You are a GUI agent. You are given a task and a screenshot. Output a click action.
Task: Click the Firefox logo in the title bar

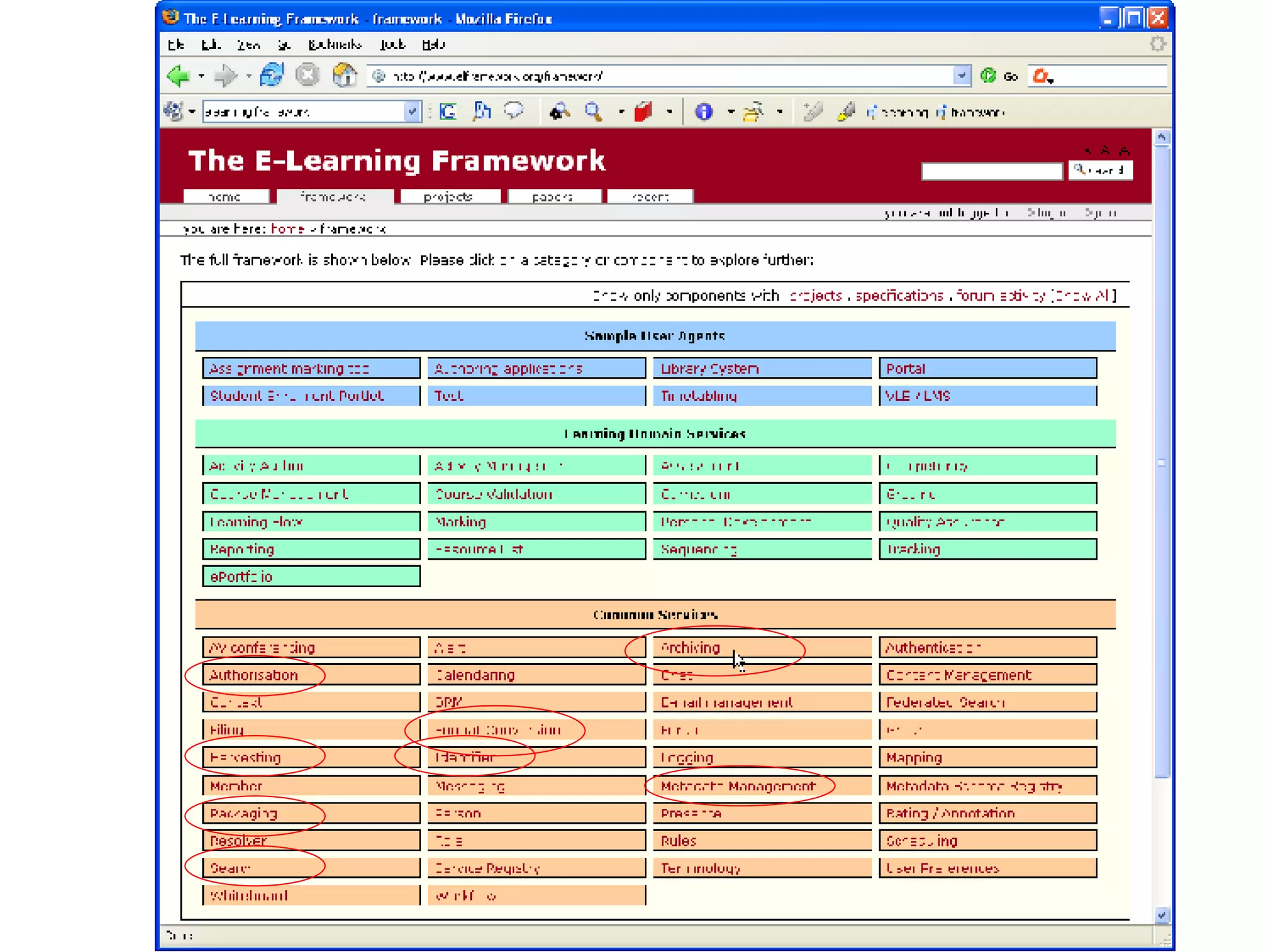[171, 17]
